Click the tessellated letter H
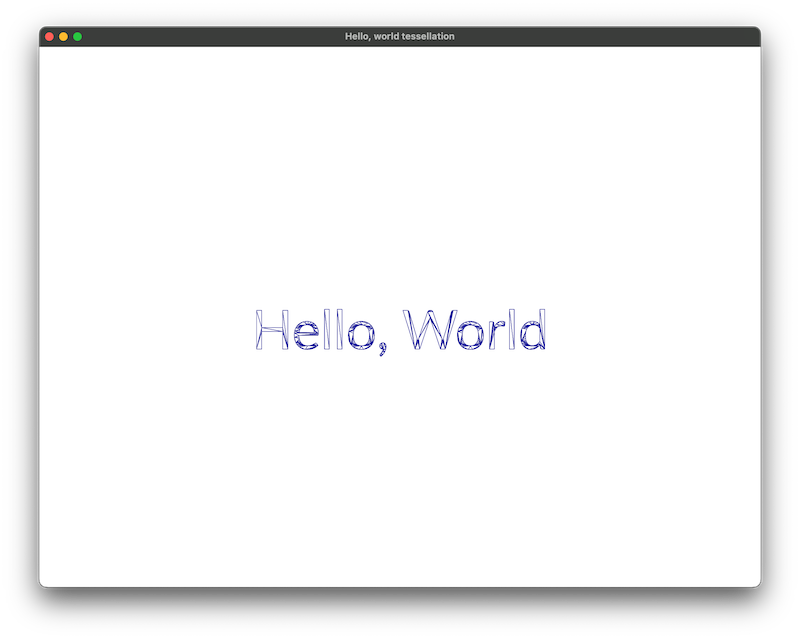The image size is (800, 639). (x=272, y=330)
